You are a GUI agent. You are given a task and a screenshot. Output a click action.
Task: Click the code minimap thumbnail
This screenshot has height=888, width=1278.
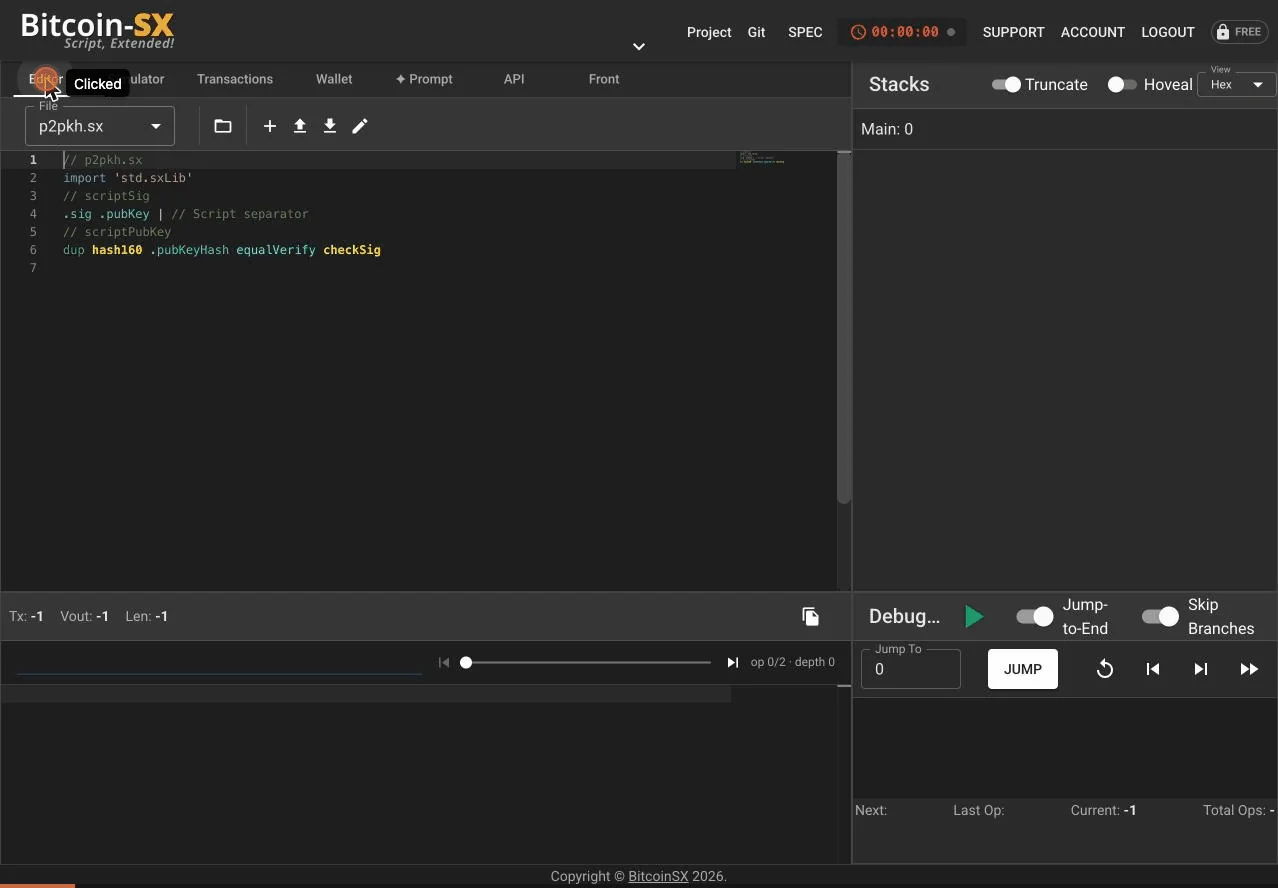point(762,158)
